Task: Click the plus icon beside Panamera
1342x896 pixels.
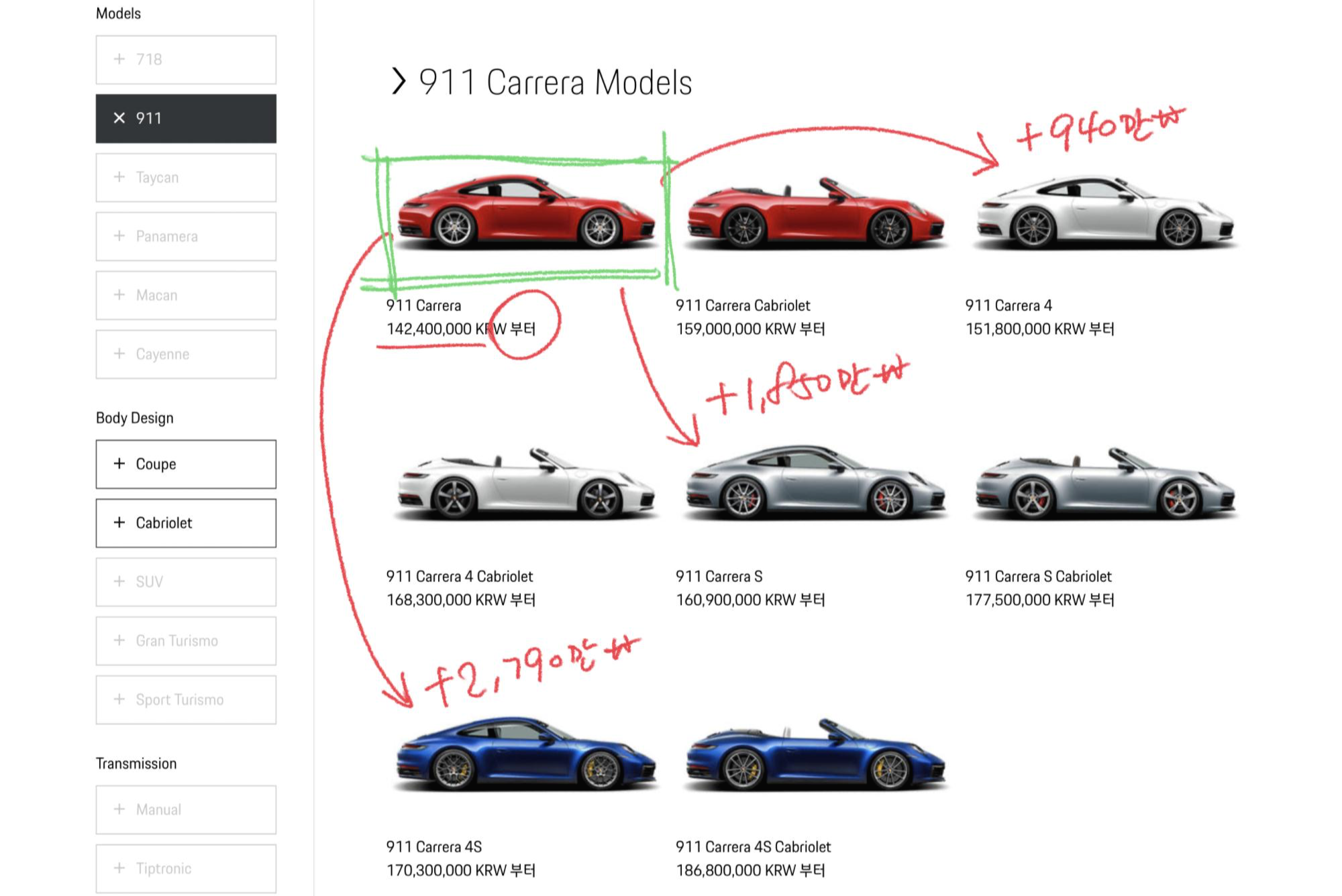Action: pos(119,236)
